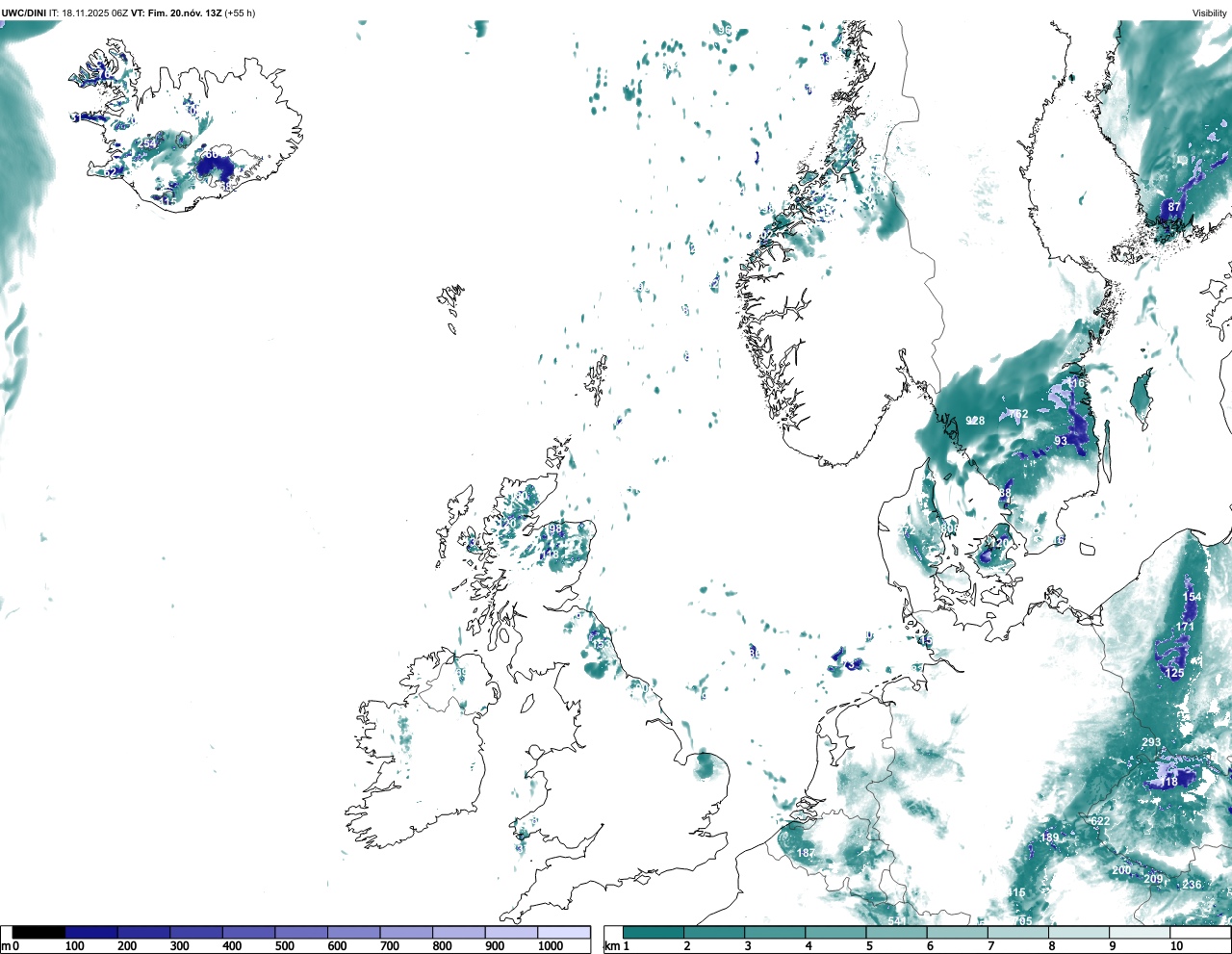Image resolution: width=1232 pixels, height=954 pixels.
Task: Click the 200–300 m legend swatch
Action: tap(144, 932)
